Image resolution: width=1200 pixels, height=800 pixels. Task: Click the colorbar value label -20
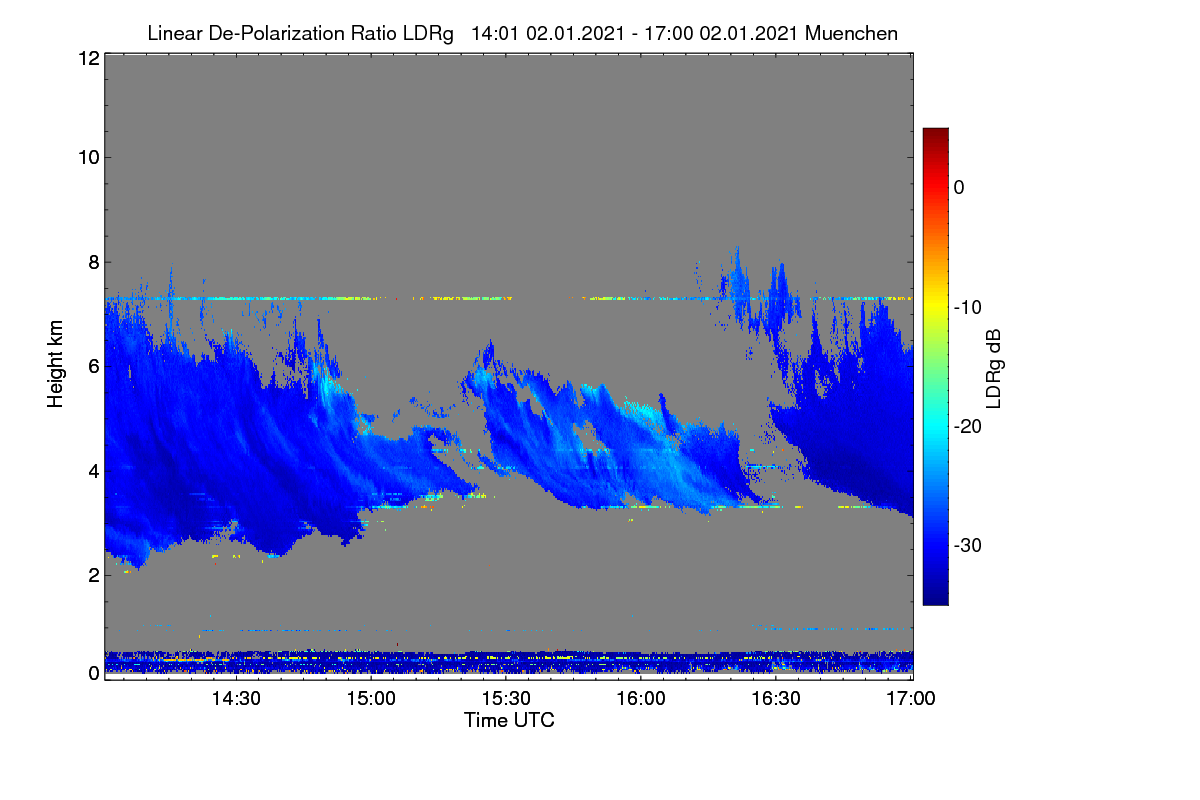click(x=969, y=426)
